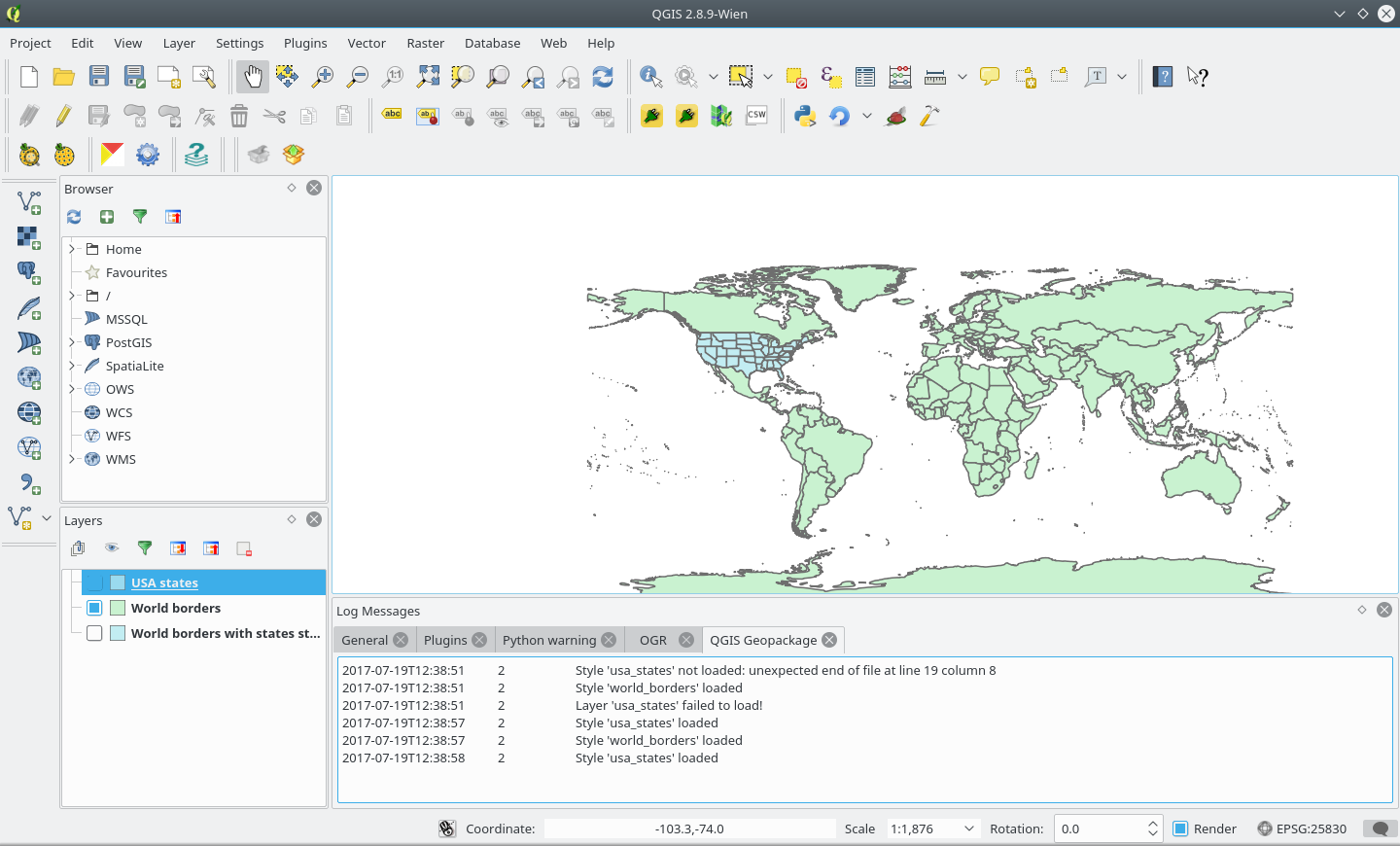The width and height of the screenshot is (1400, 846).
Task: Click the Add PostGIS Layer elephant icon
Action: pyautogui.click(x=29, y=272)
